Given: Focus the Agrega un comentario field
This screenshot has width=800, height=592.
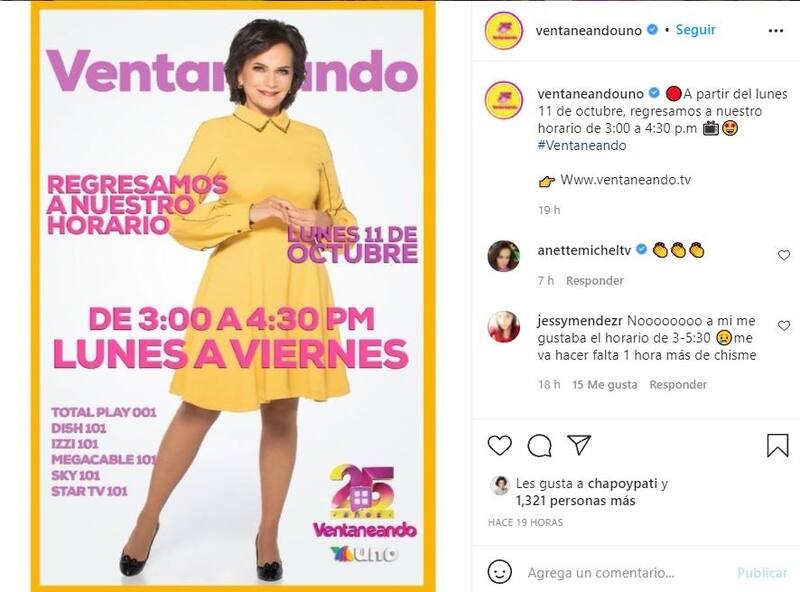Looking at the screenshot, I should (628, 573).
